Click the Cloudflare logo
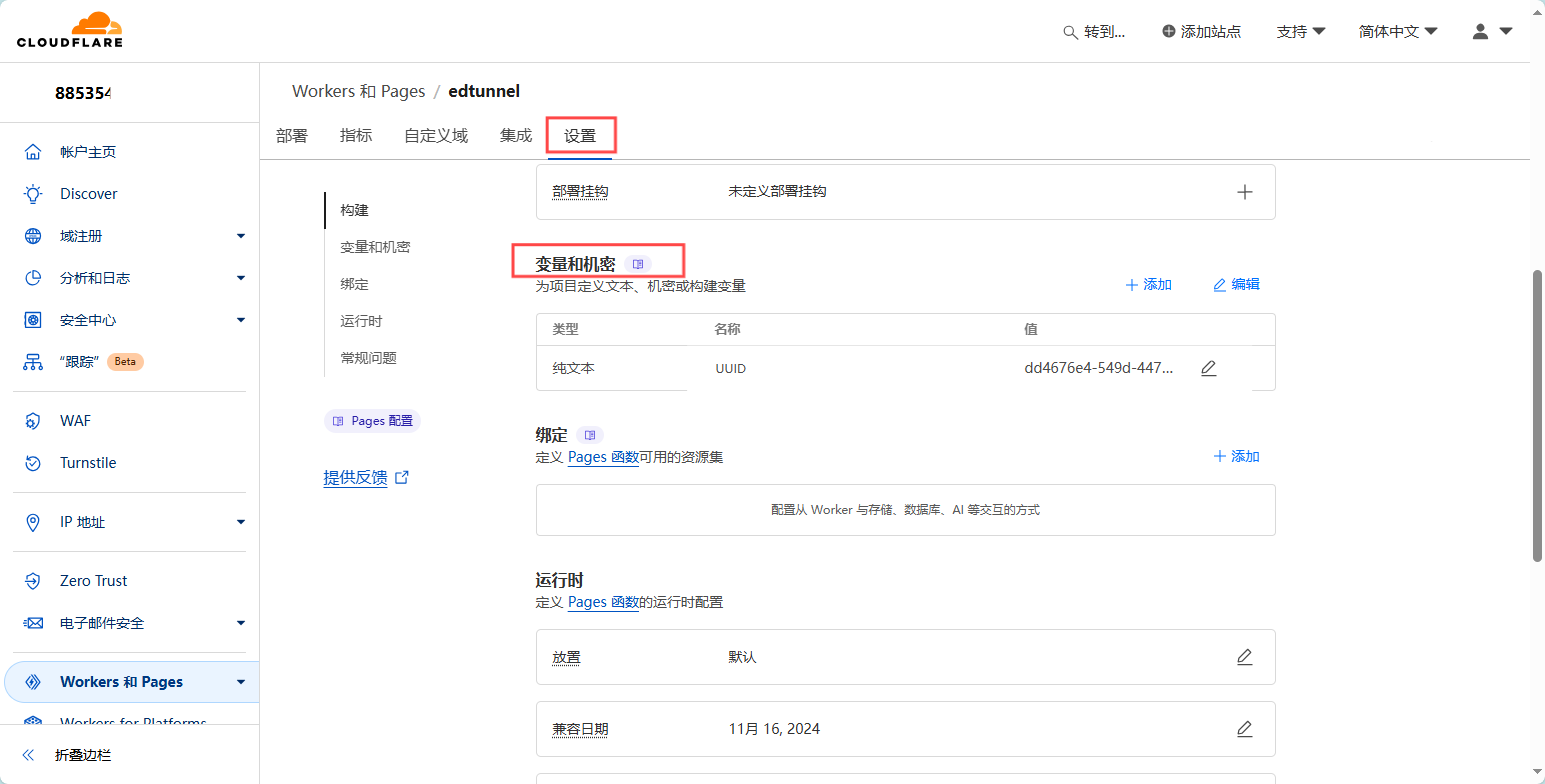This screenshot has width=1545, height=784. click(70, 31)
